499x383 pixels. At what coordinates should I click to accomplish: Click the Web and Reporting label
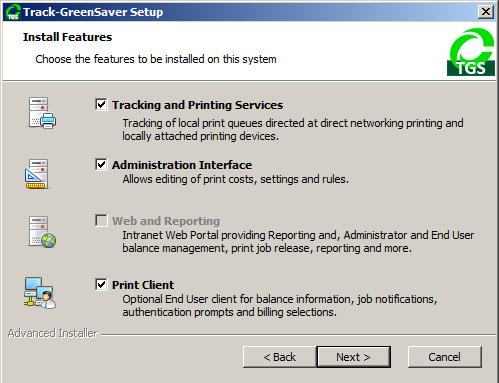pyautogui.click(x=166, y=221)
